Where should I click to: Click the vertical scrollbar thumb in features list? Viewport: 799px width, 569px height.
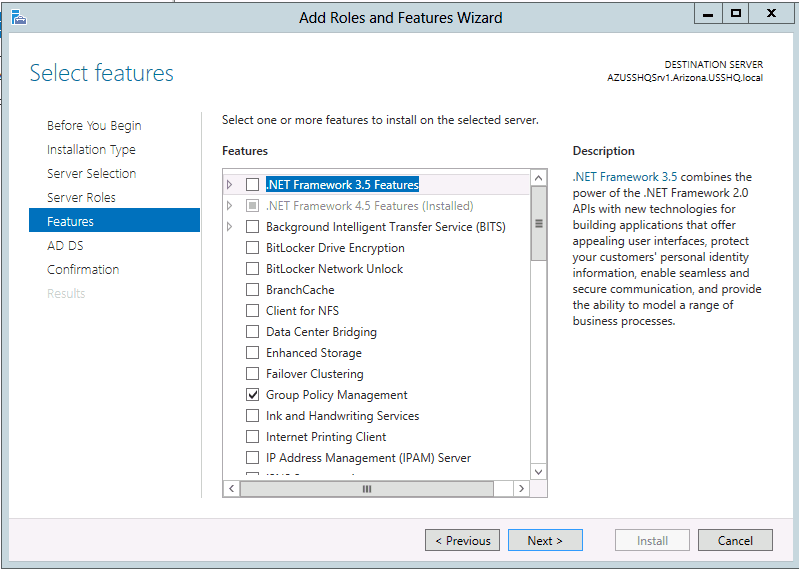(x=539, y=224)
